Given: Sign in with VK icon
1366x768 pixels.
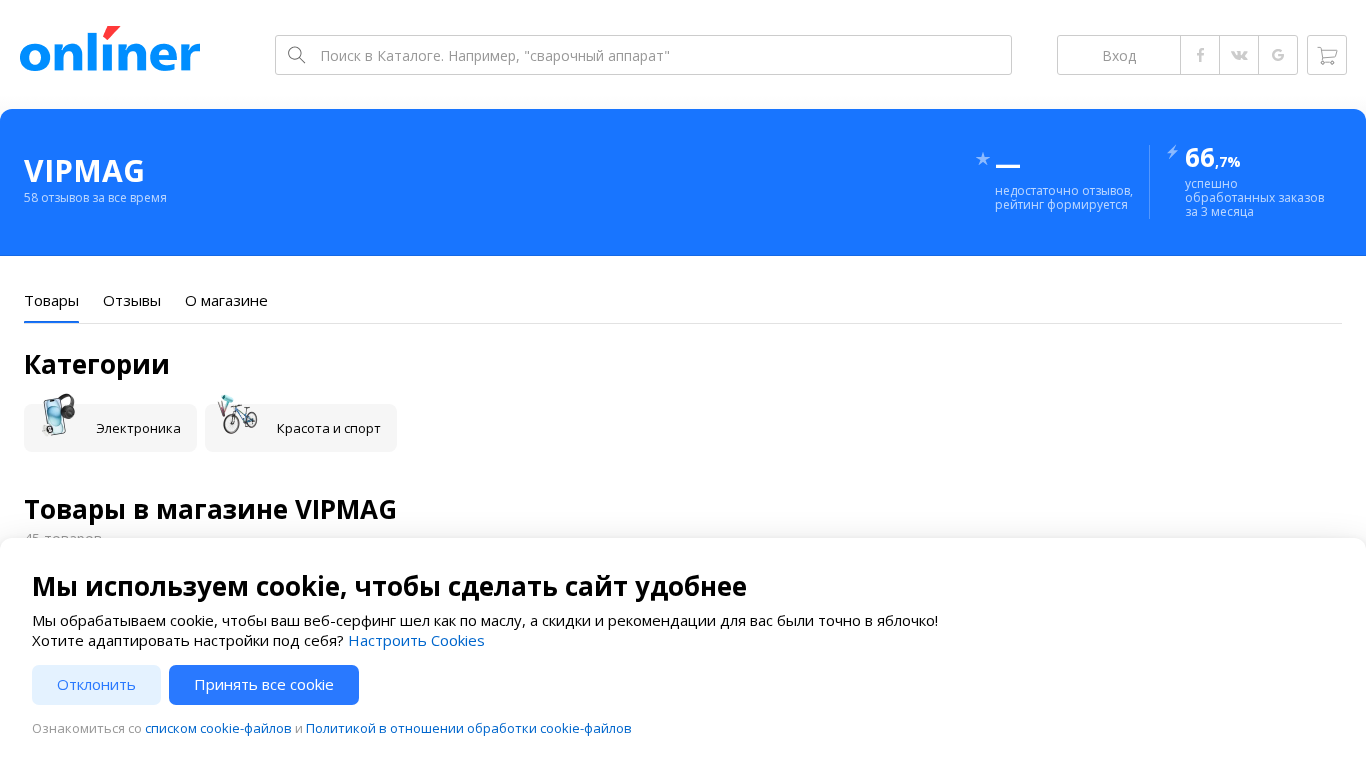Looking at the screenshot, I should pyautogui.click(x=1239, y=55).
